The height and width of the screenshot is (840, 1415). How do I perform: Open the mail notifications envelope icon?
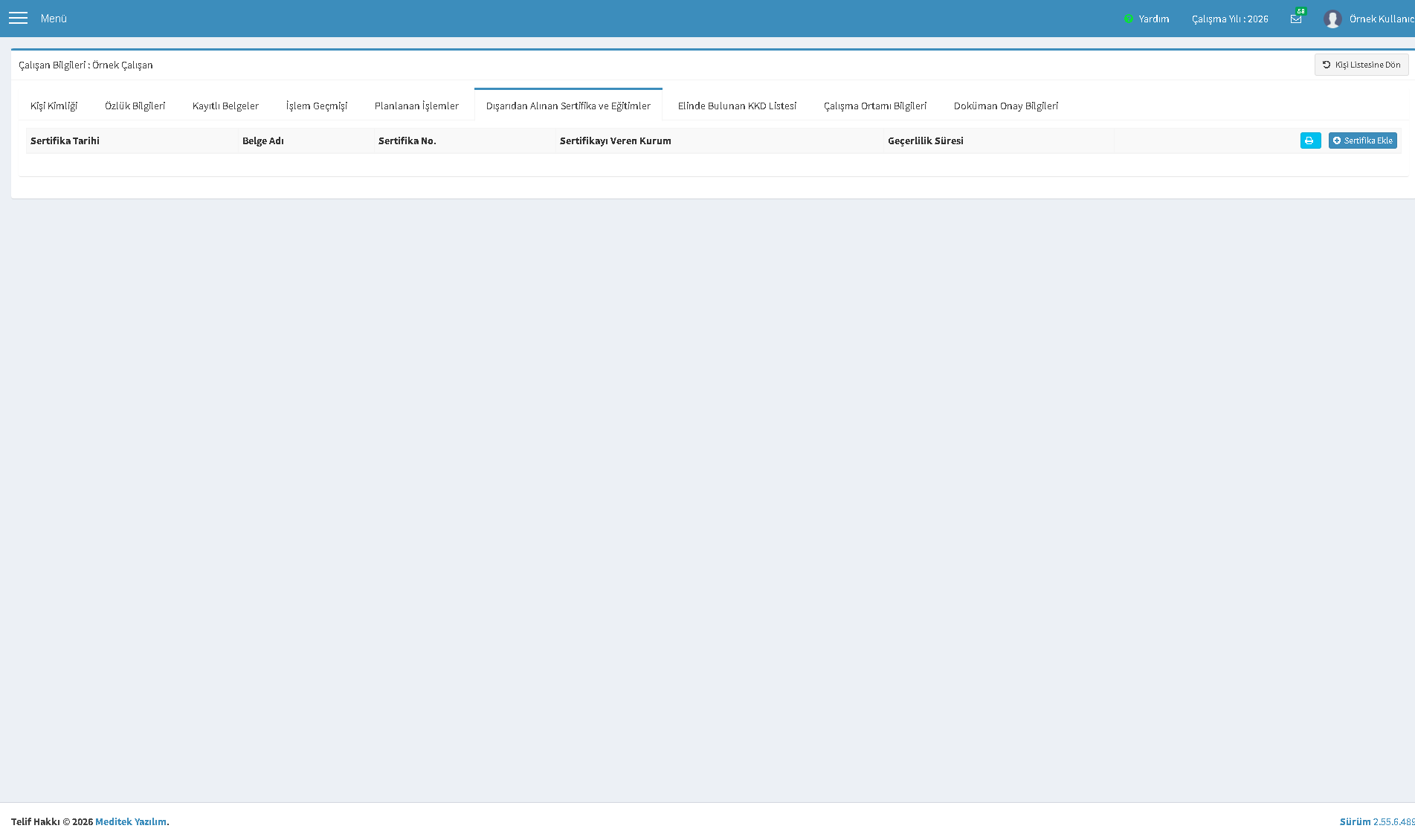(x=1296, y=19)
